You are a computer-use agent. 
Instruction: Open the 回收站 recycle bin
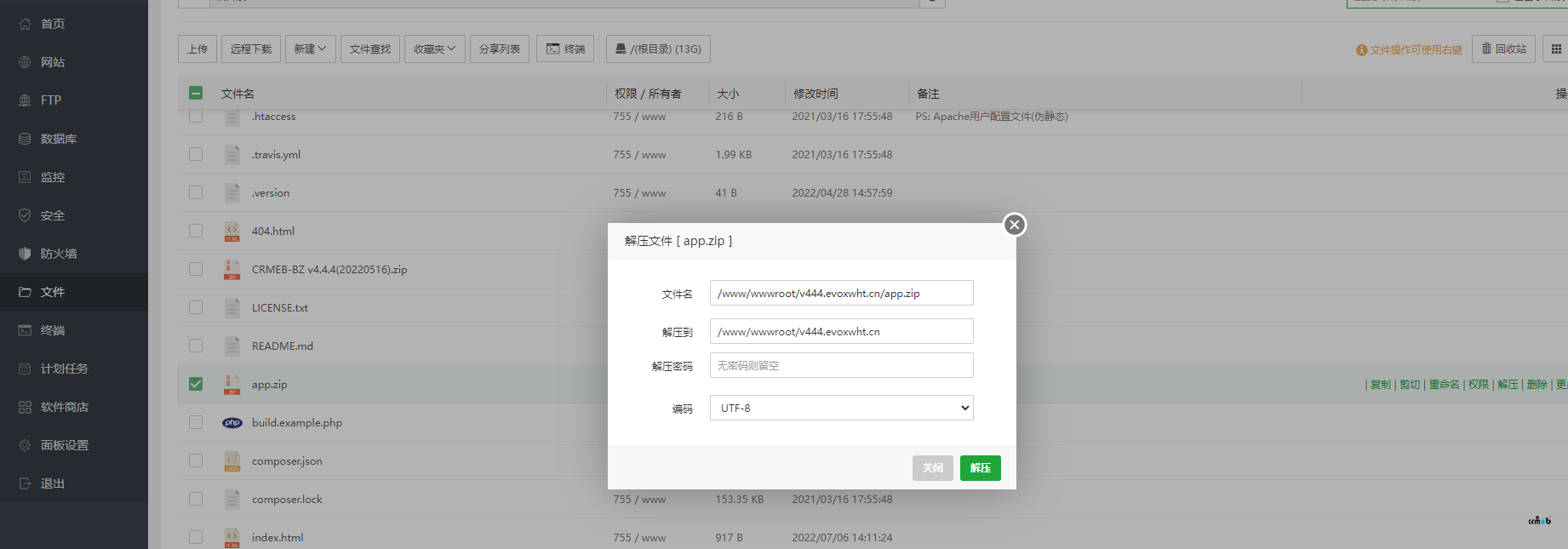point(1504,49)
